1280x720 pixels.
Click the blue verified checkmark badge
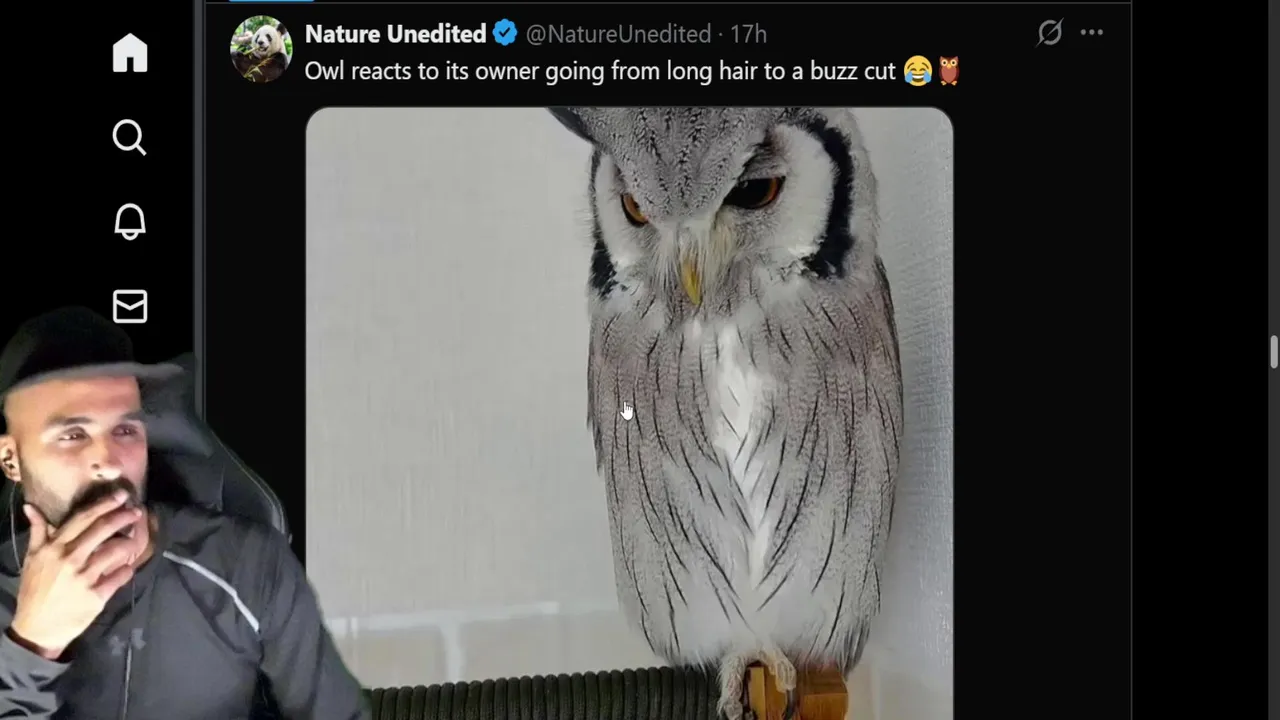505,33
